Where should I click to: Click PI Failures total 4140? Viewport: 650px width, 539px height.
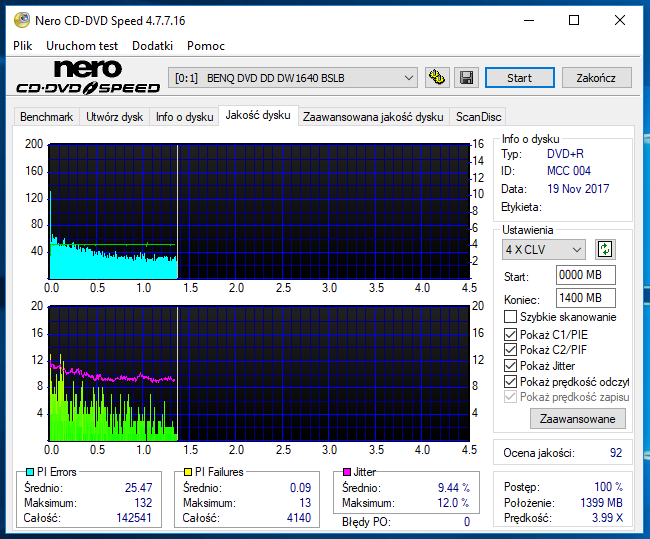coord(298,518)
